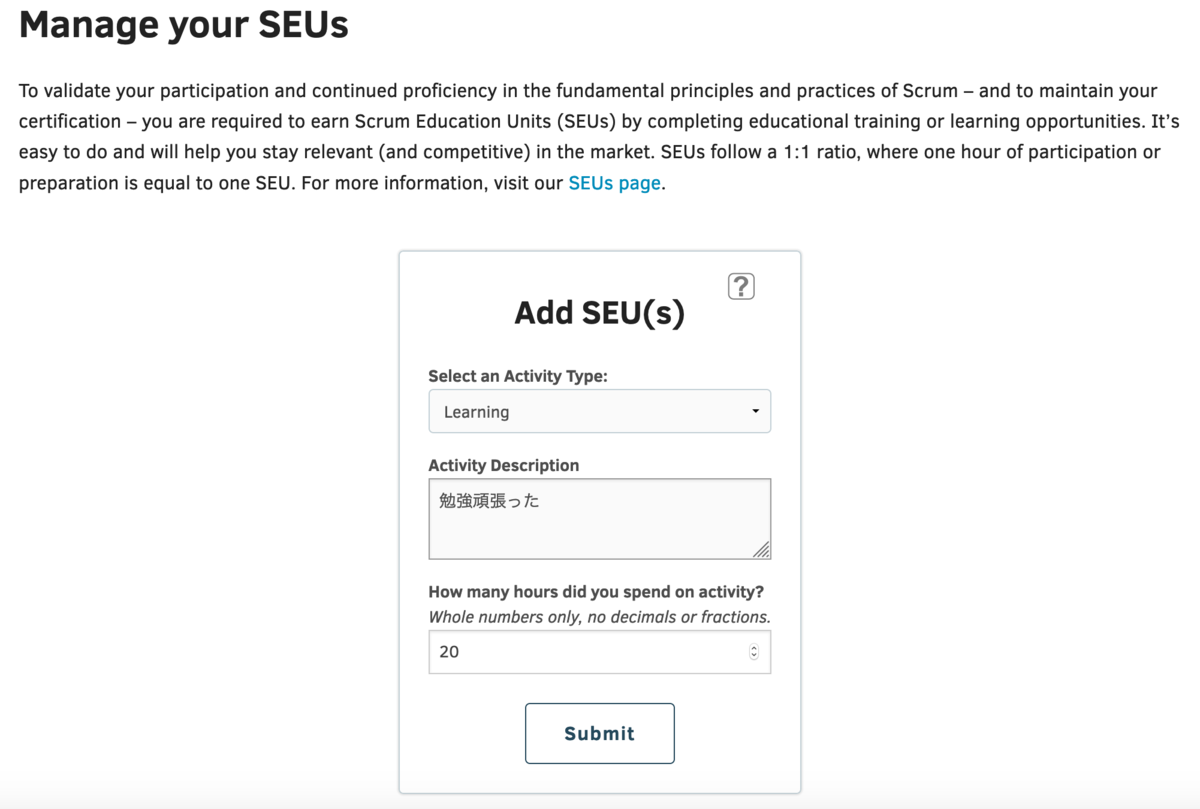1200x809 pixels.
Task: Place cursor in the Japanese description text
Action: [x=489, y=501]
